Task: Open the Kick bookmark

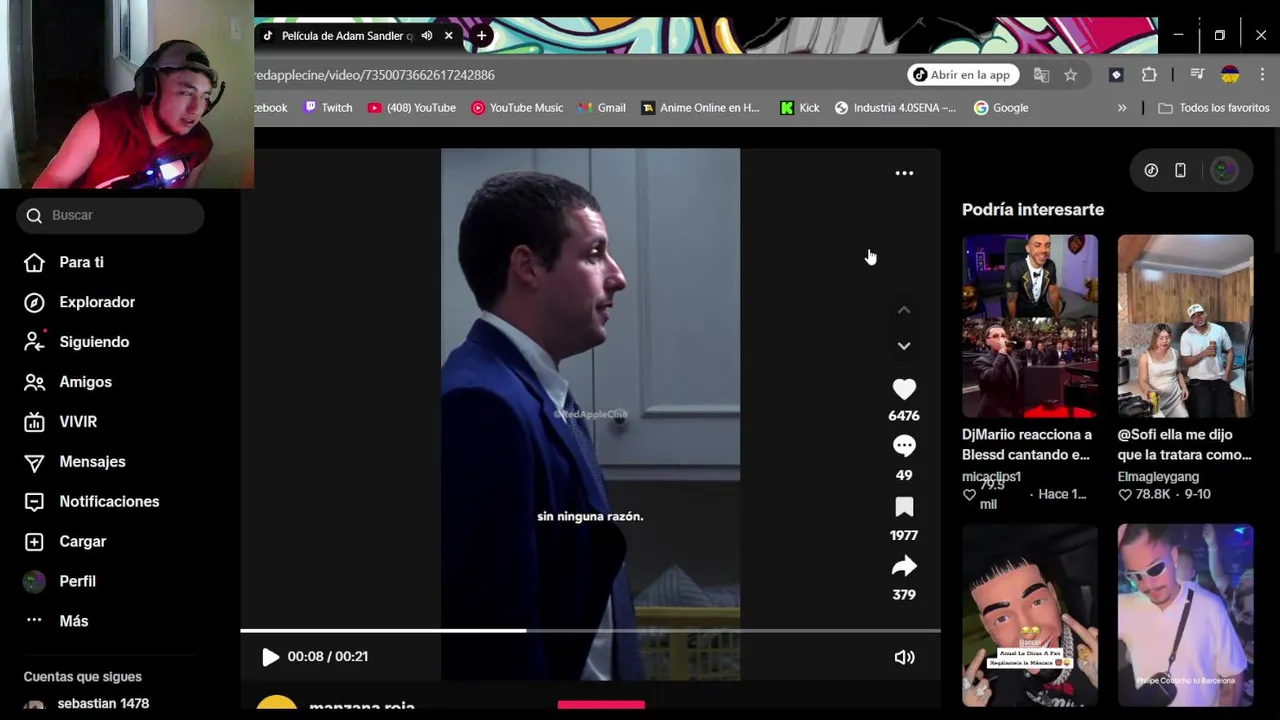Action: (x=800, y=108)
